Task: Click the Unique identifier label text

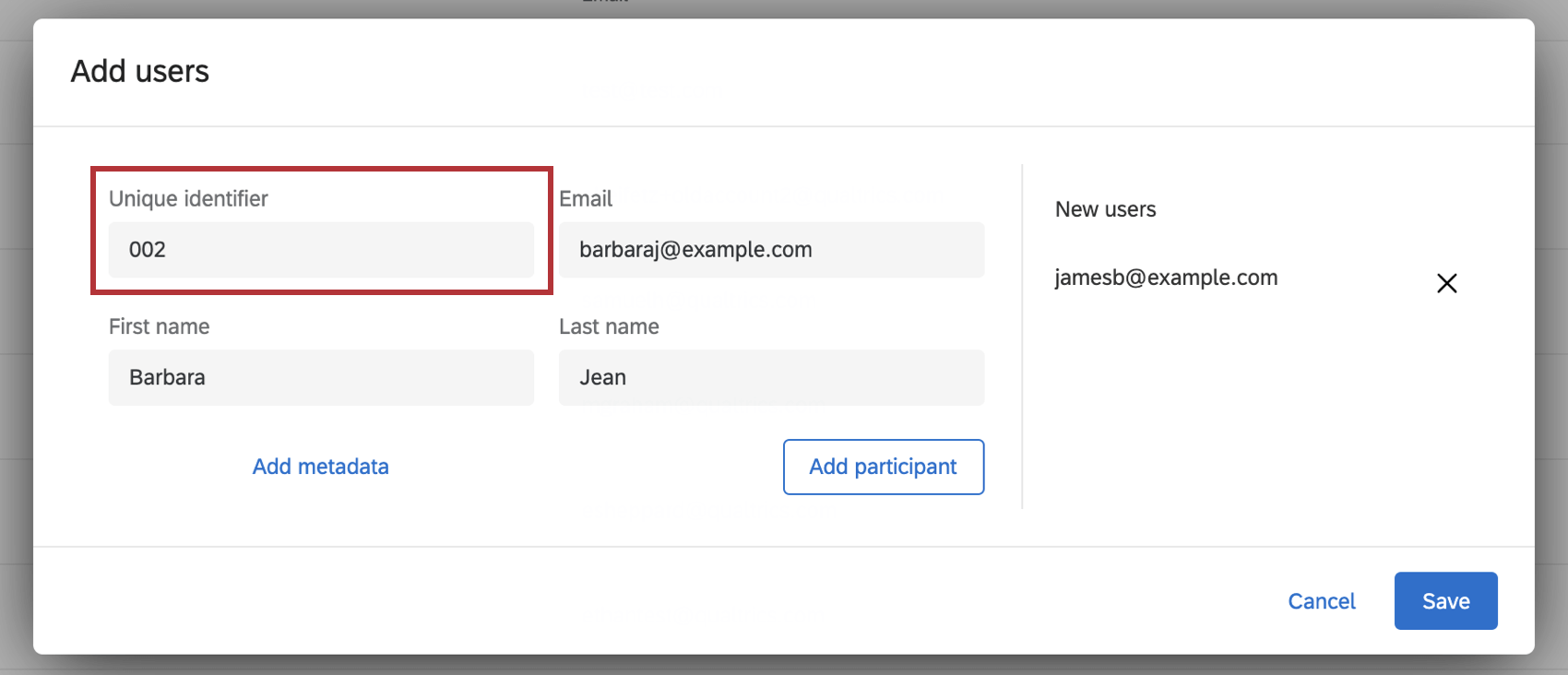Action: (x=188, y=199)
